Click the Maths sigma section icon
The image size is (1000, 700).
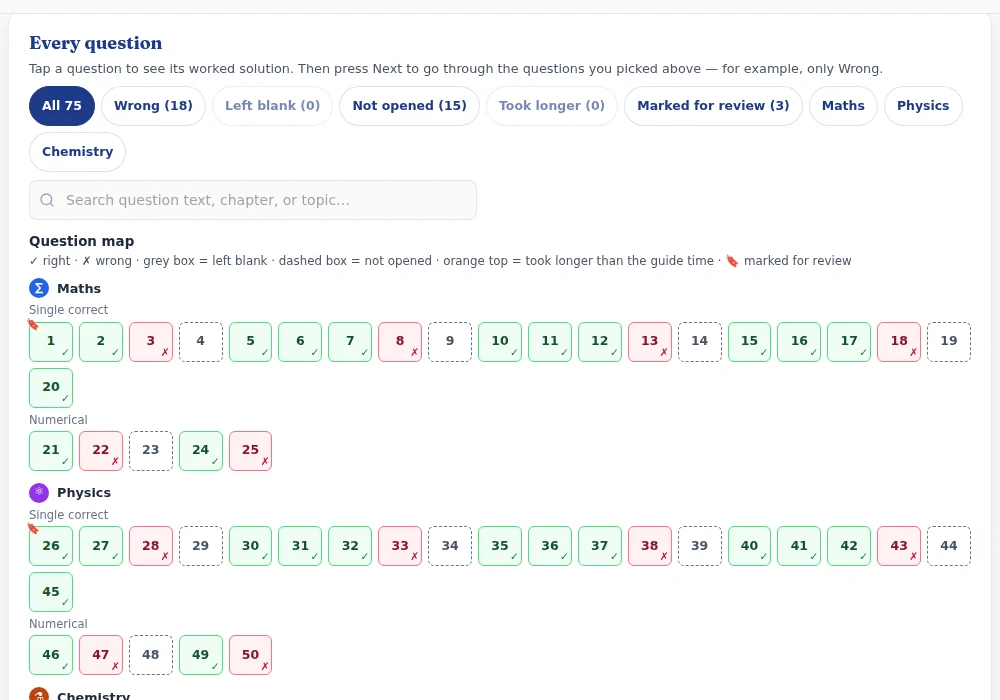pos(39,288)
